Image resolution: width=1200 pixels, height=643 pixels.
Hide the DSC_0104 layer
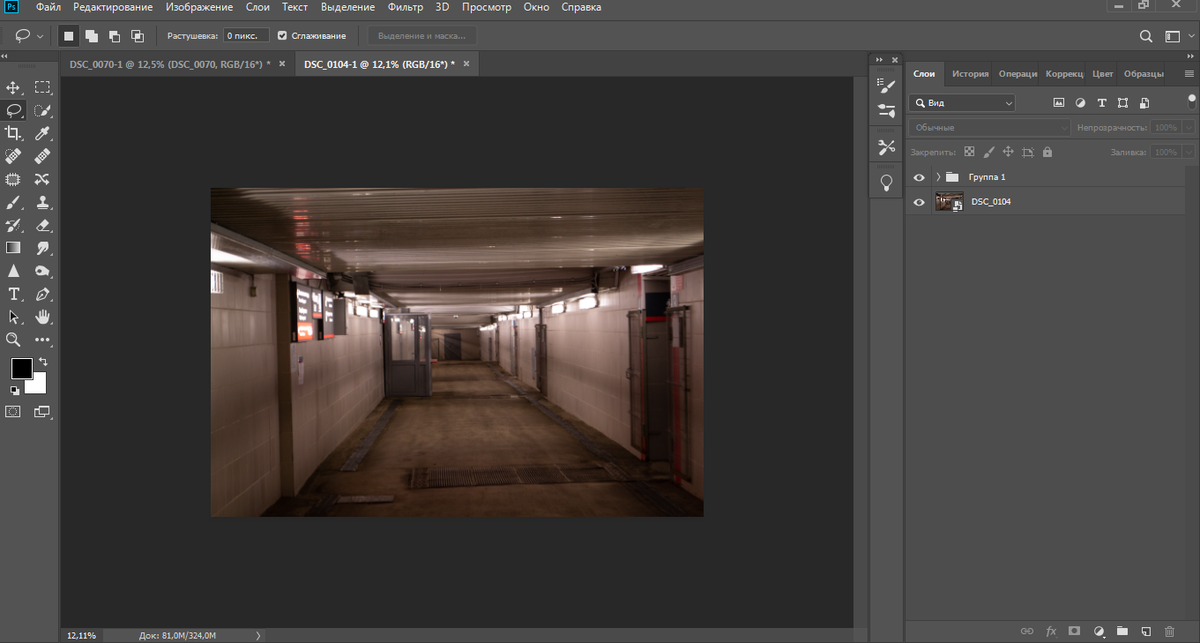(x=919, y=202)
